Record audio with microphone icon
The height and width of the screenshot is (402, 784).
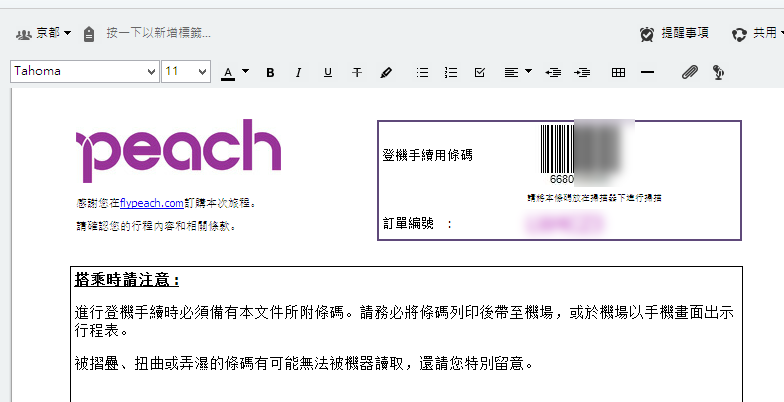click(x=718, y=73)
